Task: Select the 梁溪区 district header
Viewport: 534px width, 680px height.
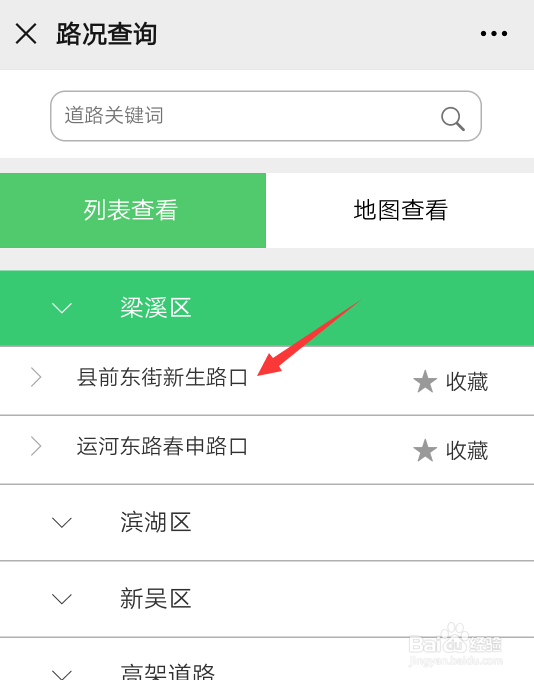Action: coord(267,308)
